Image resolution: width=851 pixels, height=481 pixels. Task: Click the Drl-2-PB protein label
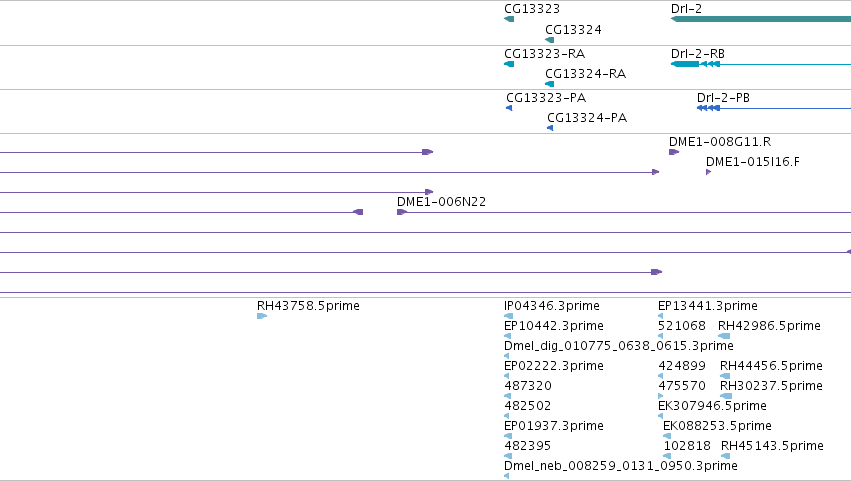(x=723, y=98)
